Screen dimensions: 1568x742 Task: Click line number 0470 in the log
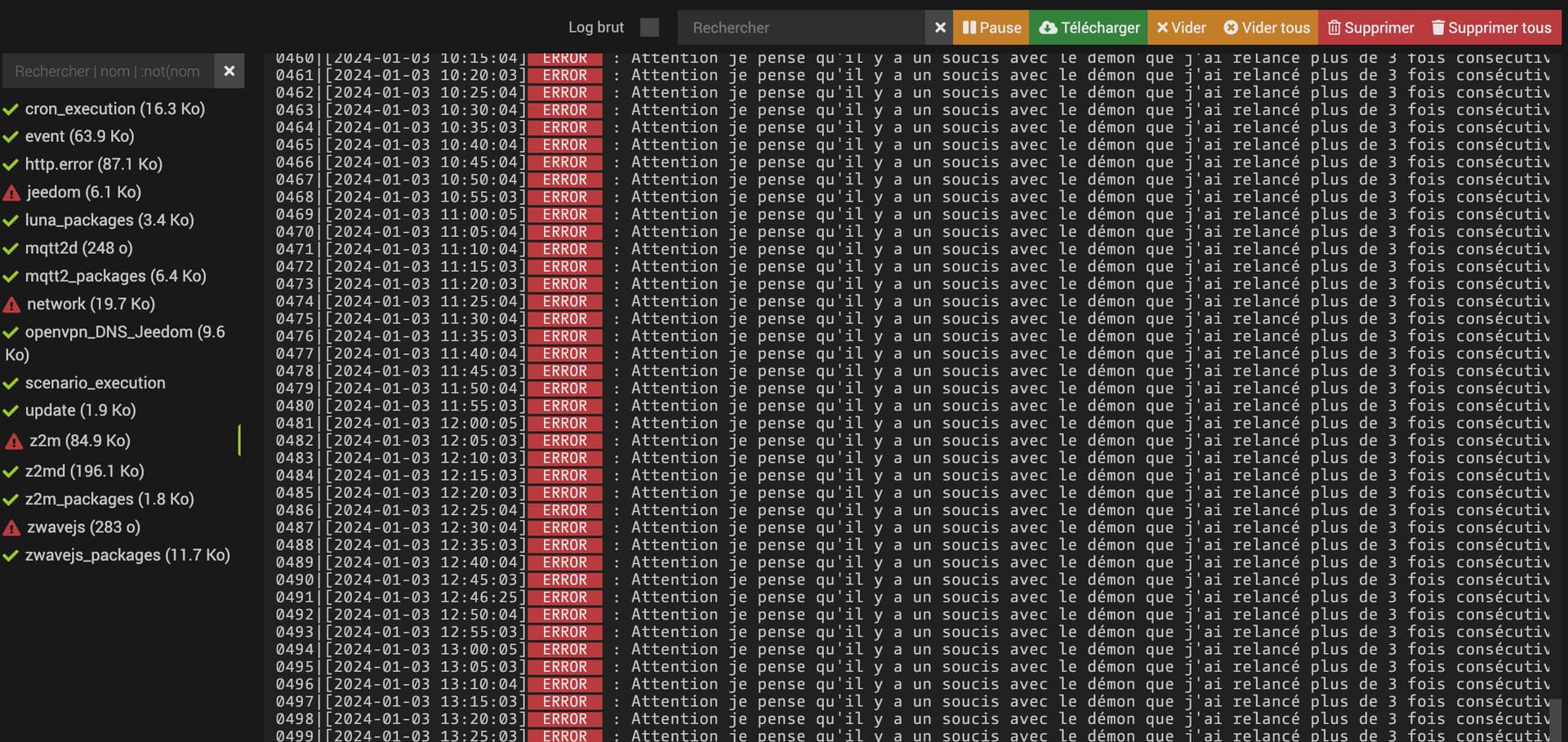[x=295, y=232]
